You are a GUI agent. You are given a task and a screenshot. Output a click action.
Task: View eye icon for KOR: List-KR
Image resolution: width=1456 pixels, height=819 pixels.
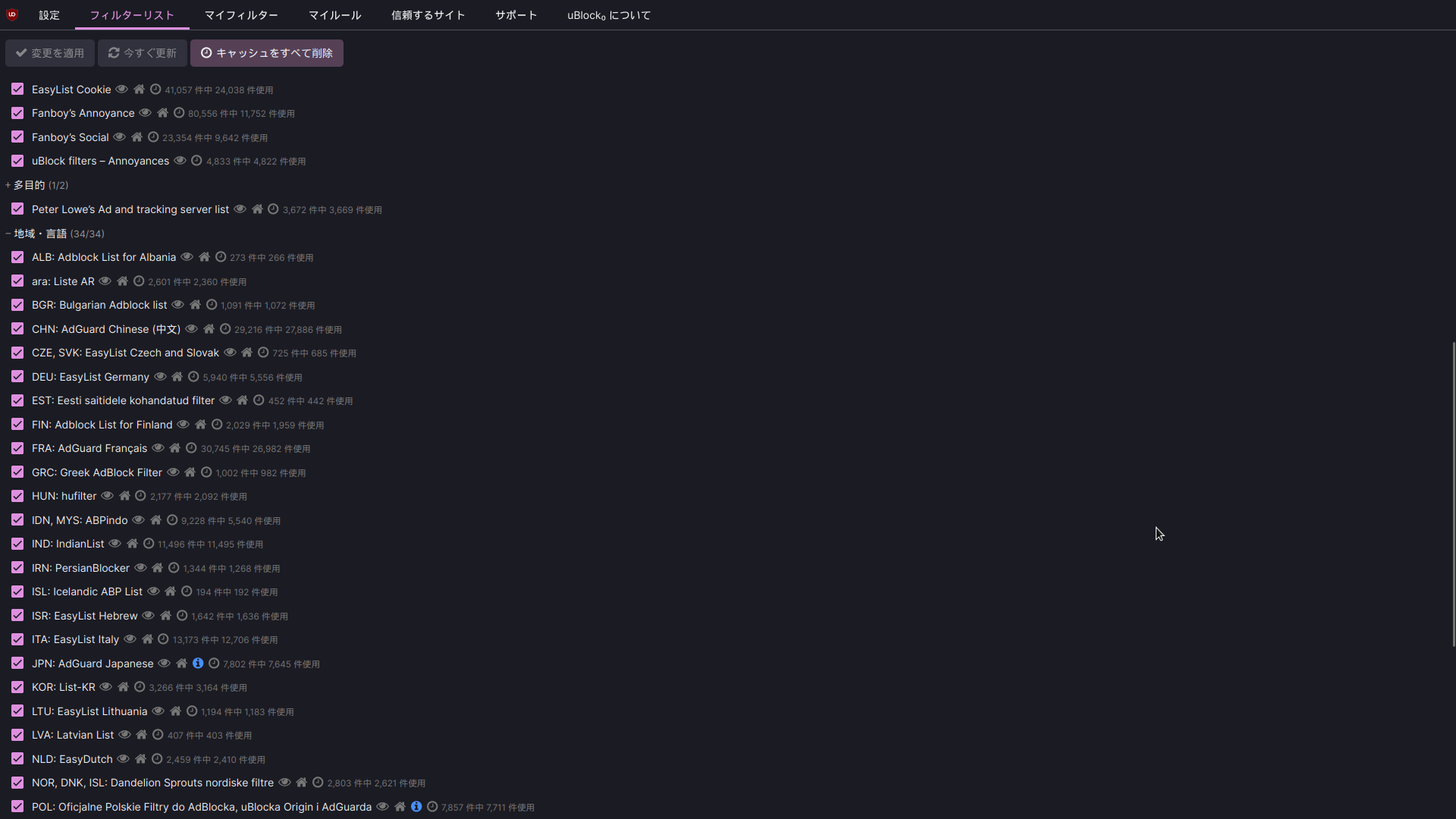[x=106, y=687]
